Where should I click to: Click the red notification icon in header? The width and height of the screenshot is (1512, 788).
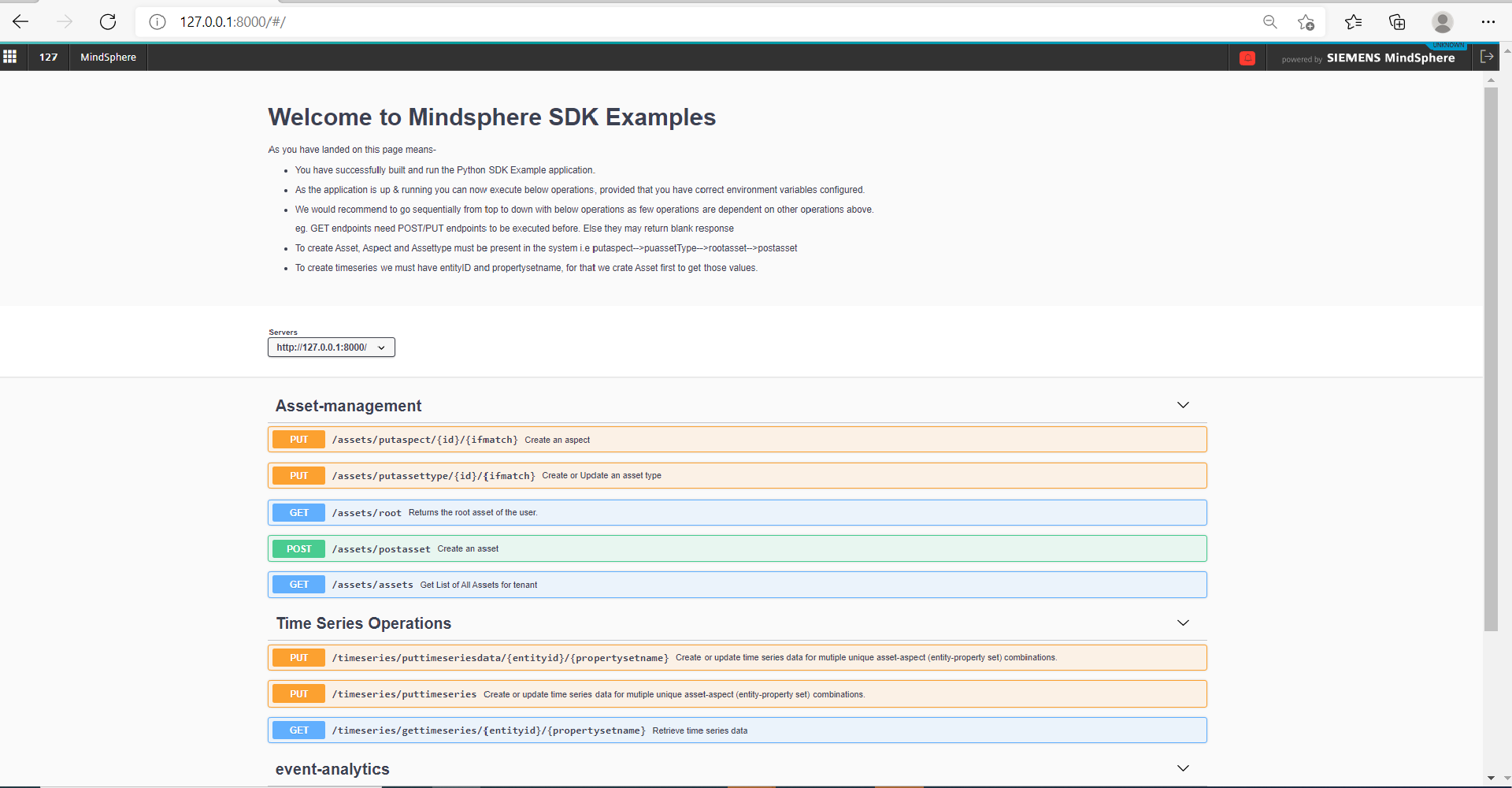[1247, 58]
